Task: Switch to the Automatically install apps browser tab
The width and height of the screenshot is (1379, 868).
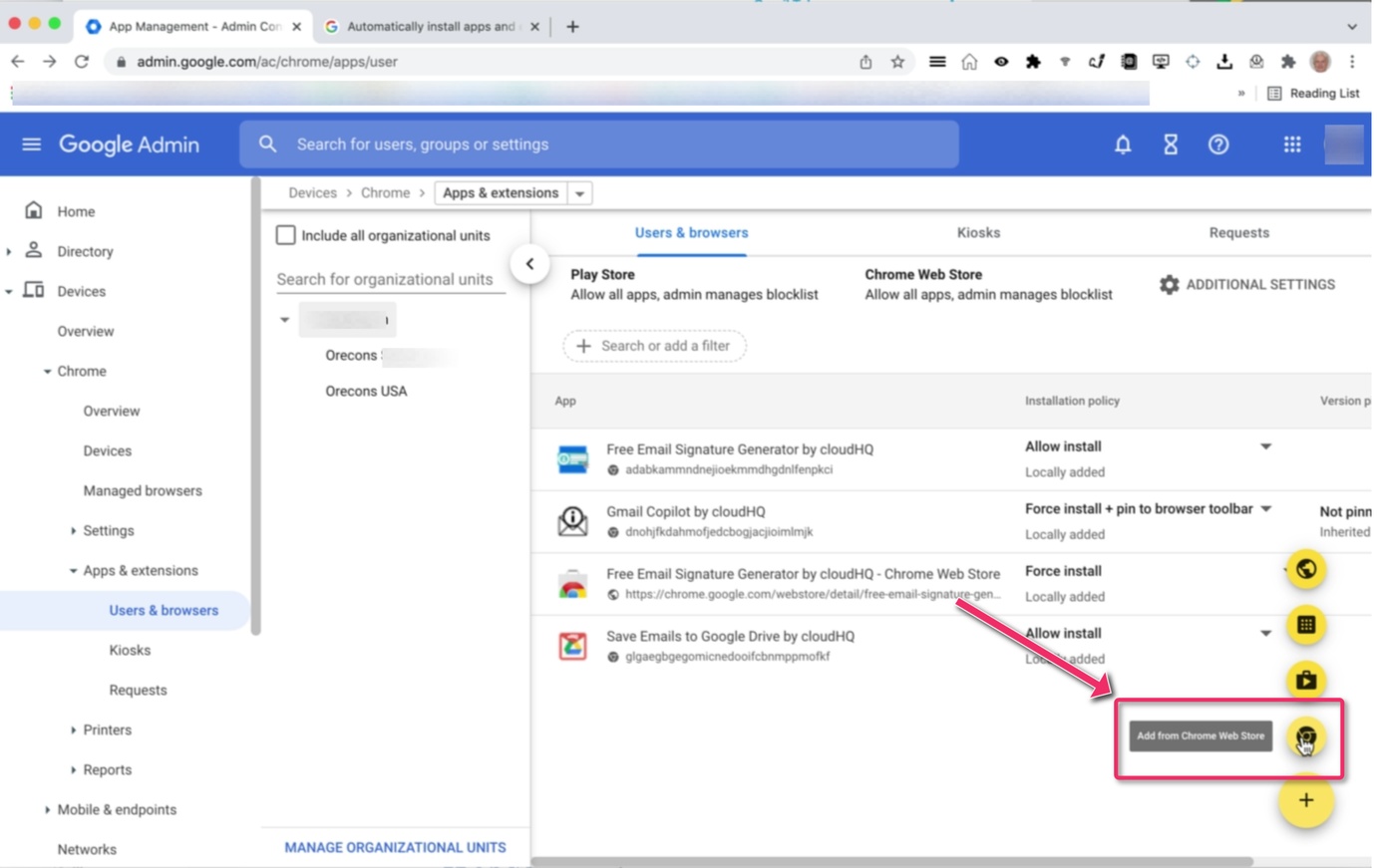Action: click(431, 27)
